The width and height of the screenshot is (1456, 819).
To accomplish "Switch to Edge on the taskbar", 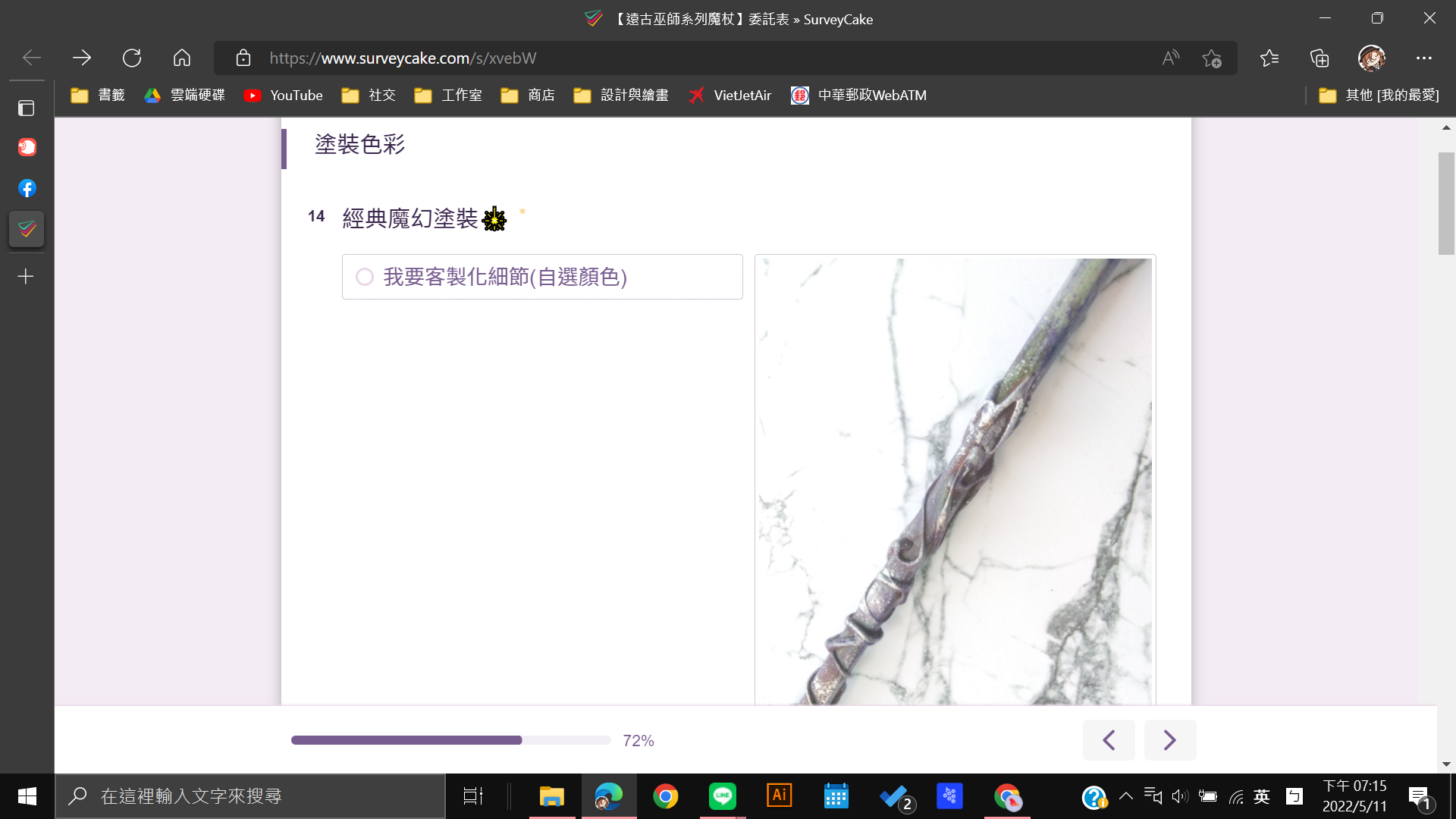I will tap(609, 796).
